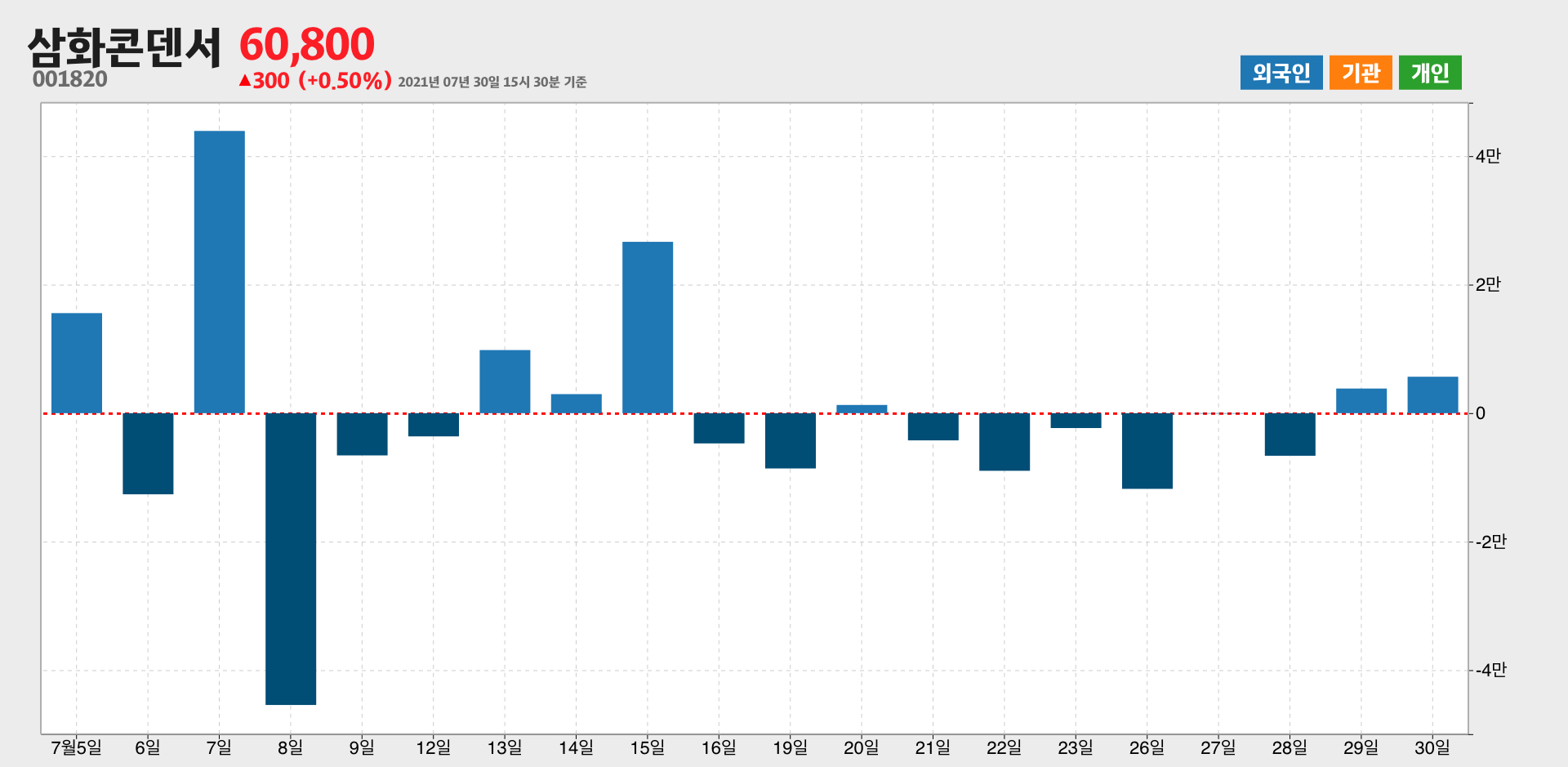Click the -4만 y-axis label

(1490, 670)
